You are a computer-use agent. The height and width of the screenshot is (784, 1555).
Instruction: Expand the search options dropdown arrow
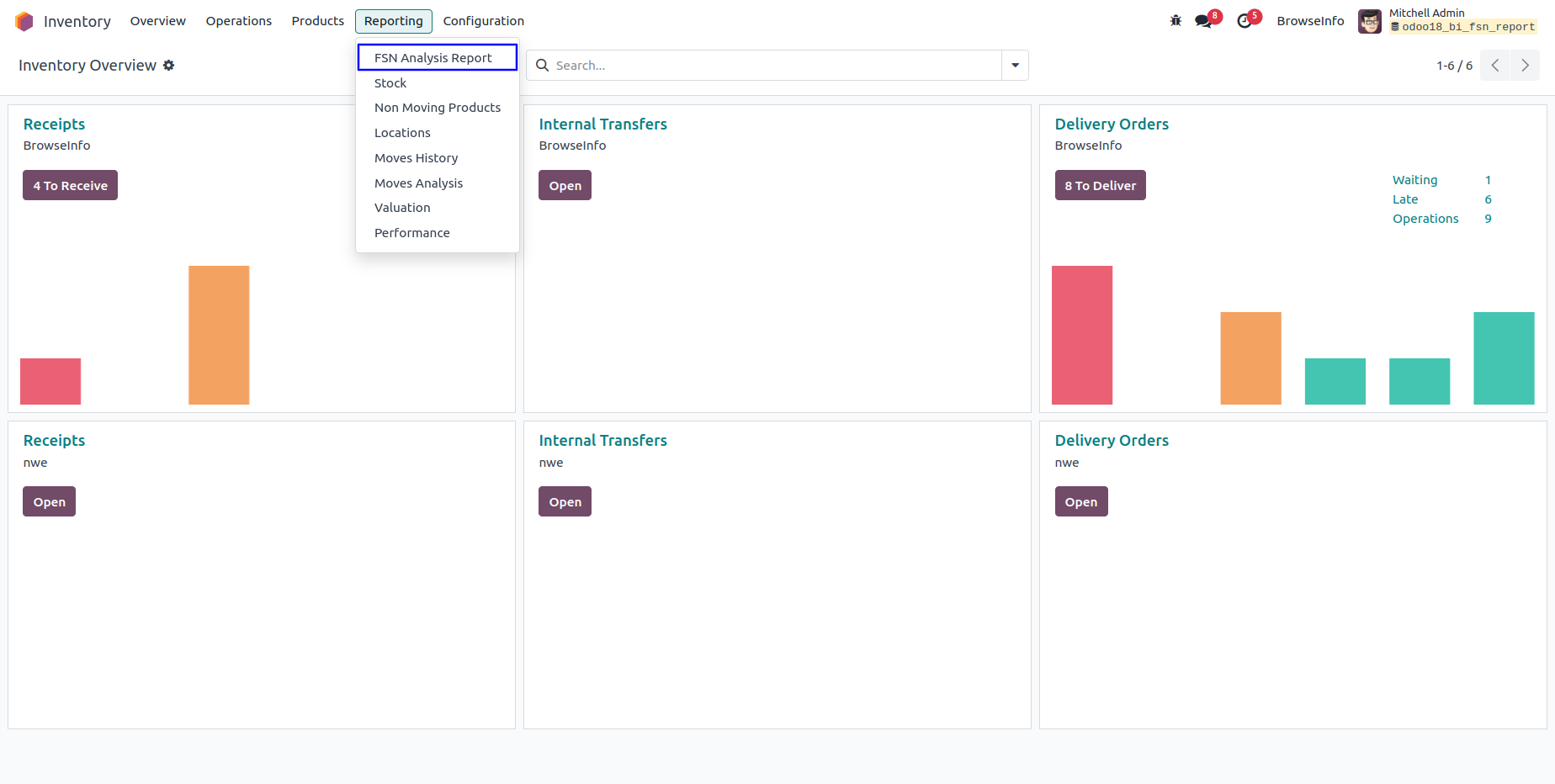tap(1015, 66)
